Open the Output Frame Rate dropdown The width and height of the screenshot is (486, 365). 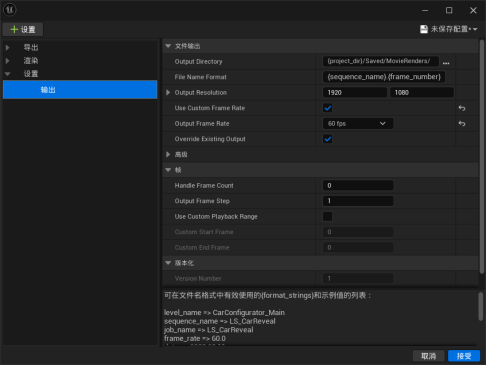pyautogui.click(x=358, y=123)
